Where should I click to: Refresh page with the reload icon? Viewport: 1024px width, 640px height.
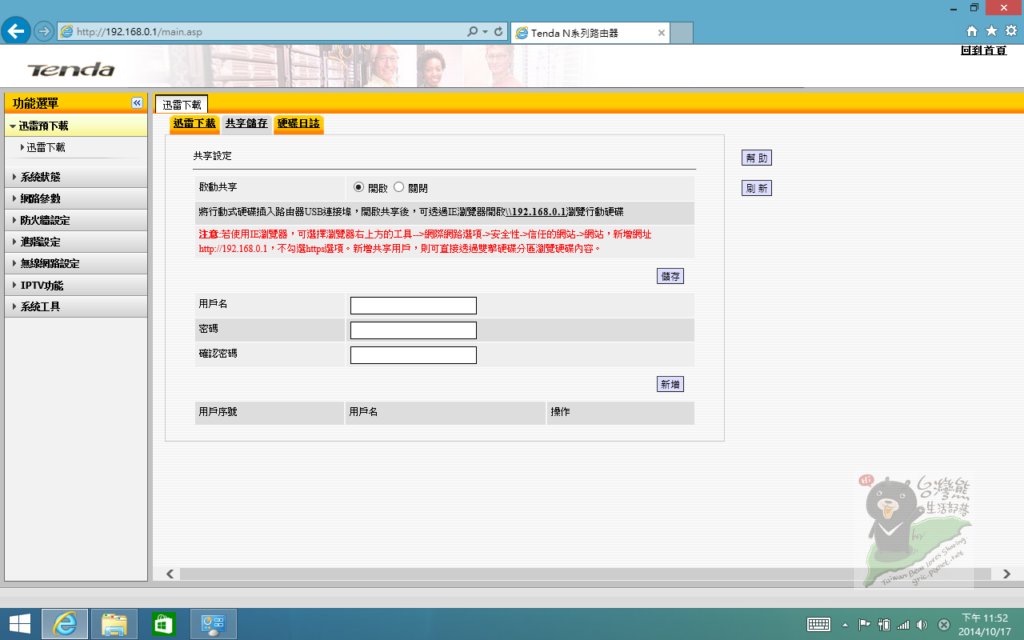(x=498, y=31)
